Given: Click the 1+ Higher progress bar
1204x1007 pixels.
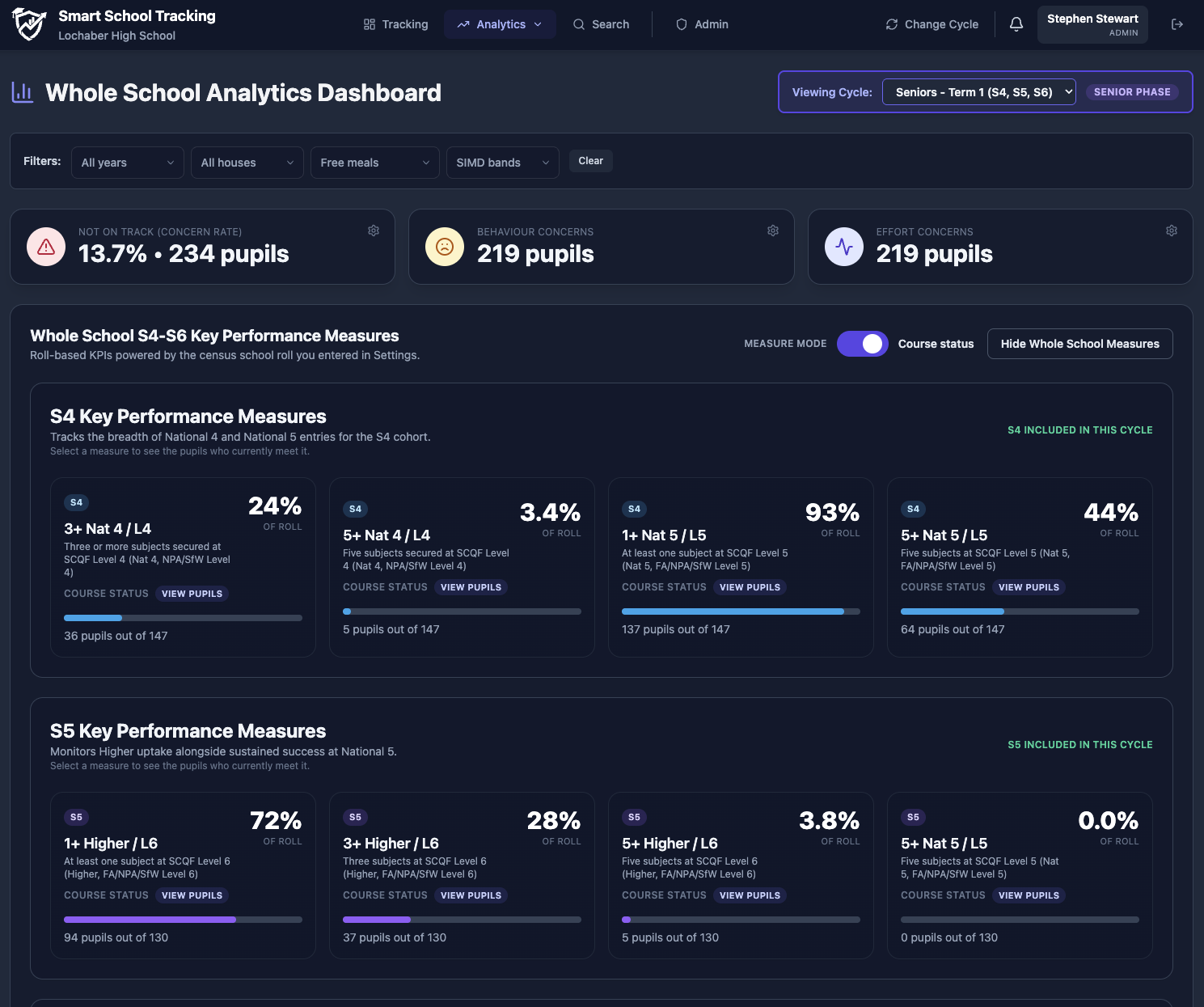Looking at the screenshot, I should click(x=182, y=920).
